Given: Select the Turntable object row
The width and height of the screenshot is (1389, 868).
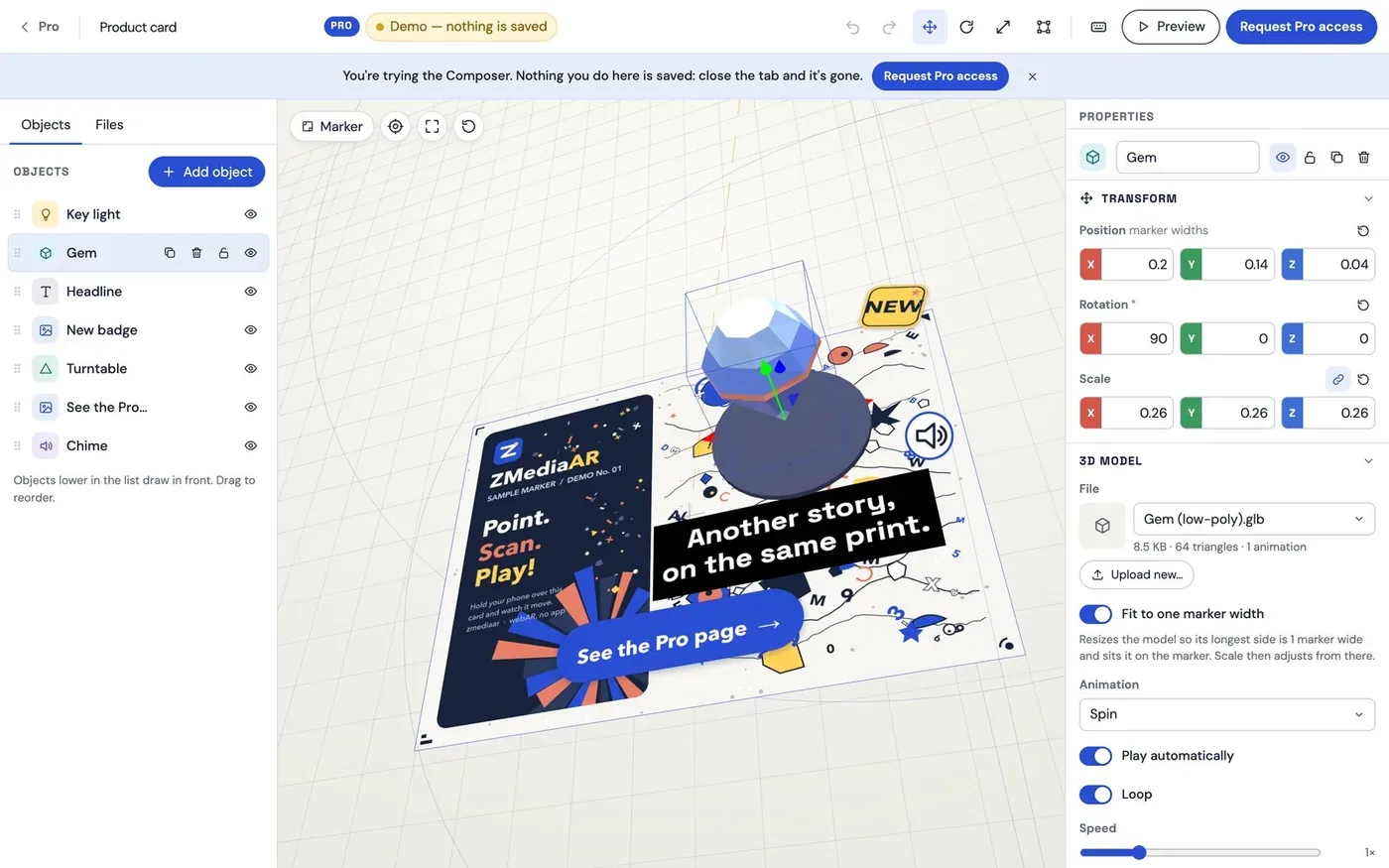Looking at the screenshot, I should (138, 368).
